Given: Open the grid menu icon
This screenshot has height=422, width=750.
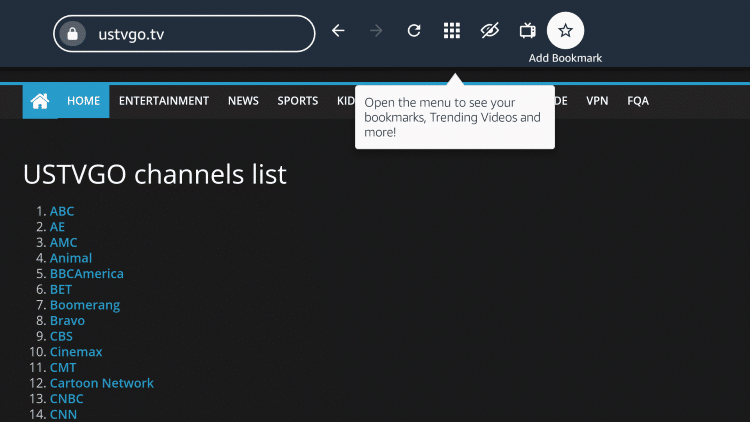Looking at the screenshot, I should 452,31.
